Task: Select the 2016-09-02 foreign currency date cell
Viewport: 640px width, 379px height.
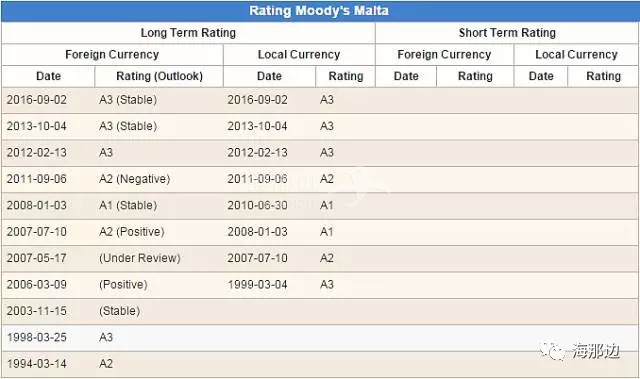Action: pos(37,100)
